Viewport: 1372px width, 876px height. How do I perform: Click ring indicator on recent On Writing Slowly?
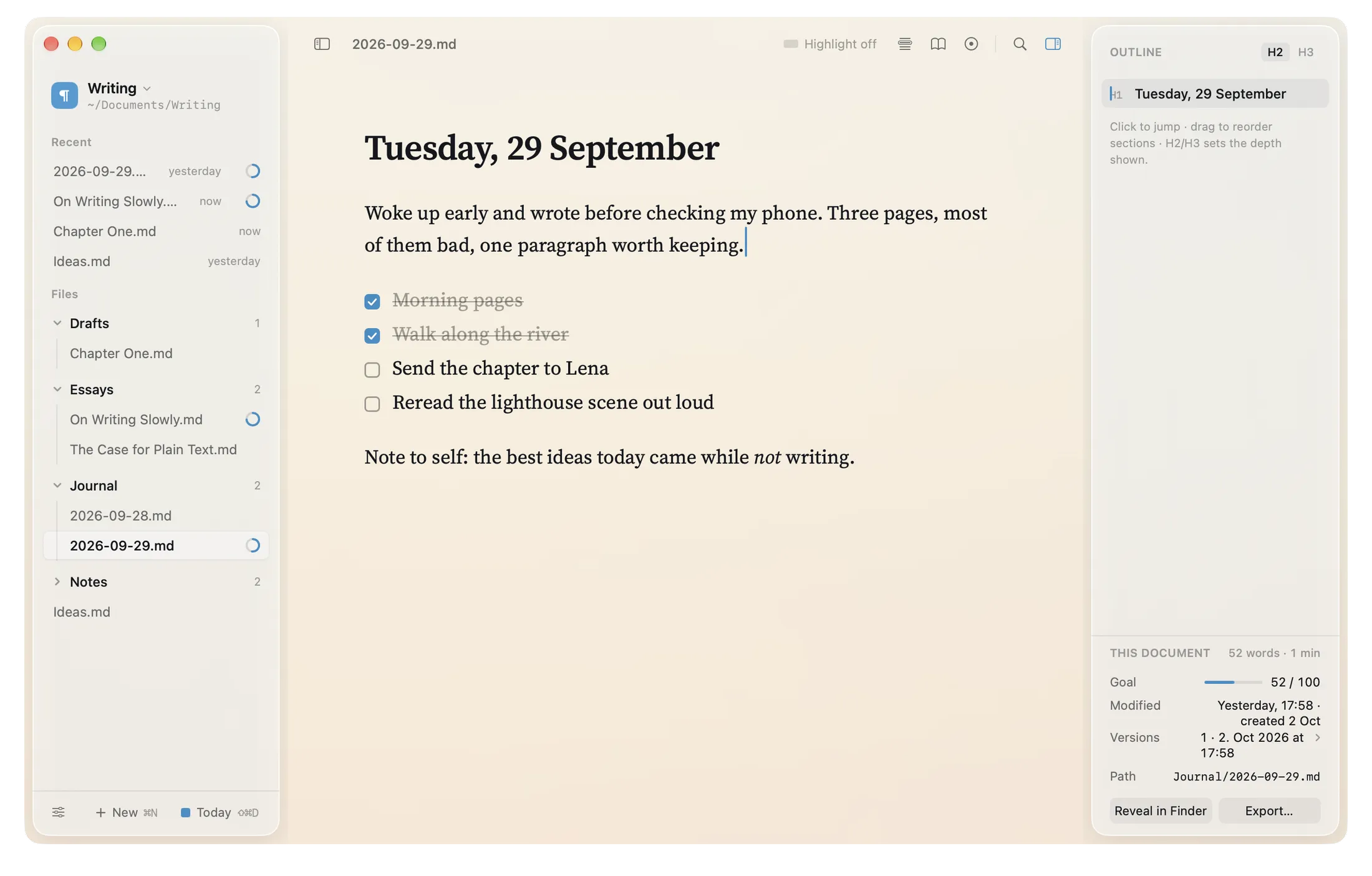click(253, 201)
